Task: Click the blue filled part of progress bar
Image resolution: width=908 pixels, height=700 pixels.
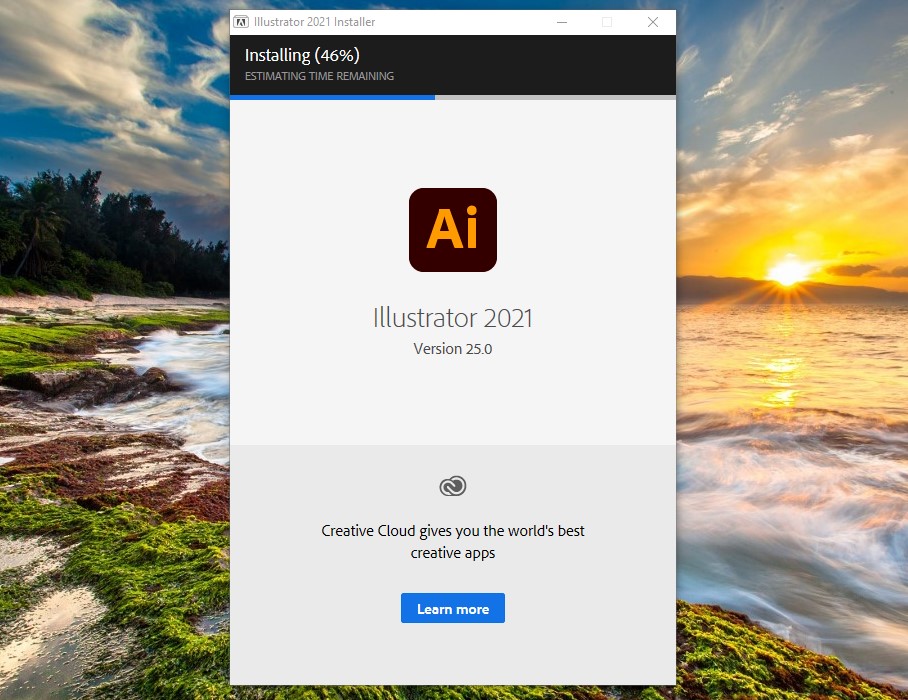Action: 332,97
